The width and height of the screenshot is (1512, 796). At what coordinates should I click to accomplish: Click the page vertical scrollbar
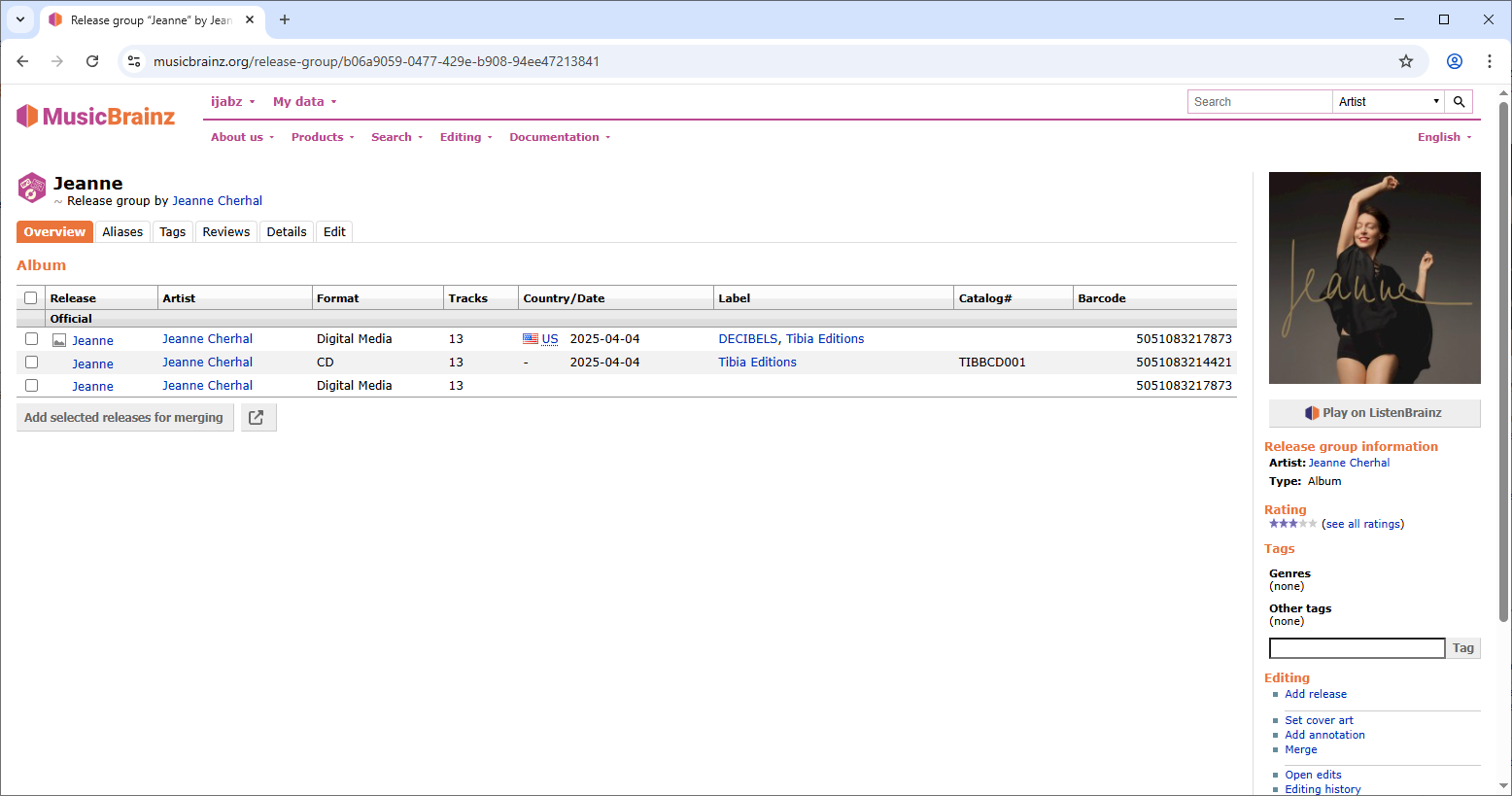[1503, 362]
